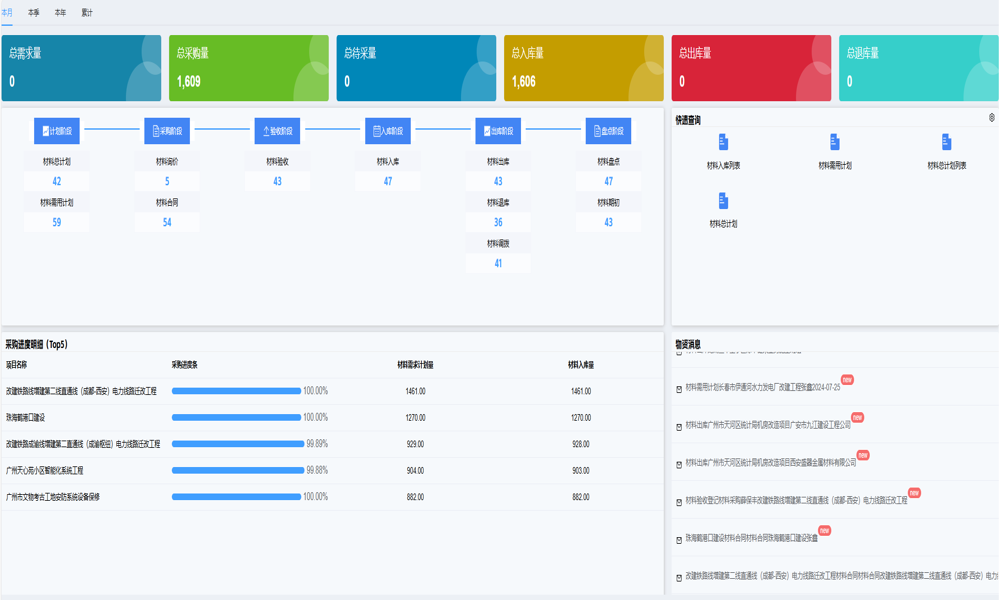Switch to the 本年 tab
Screen dimensions: 1000x600
coord(60,13)
